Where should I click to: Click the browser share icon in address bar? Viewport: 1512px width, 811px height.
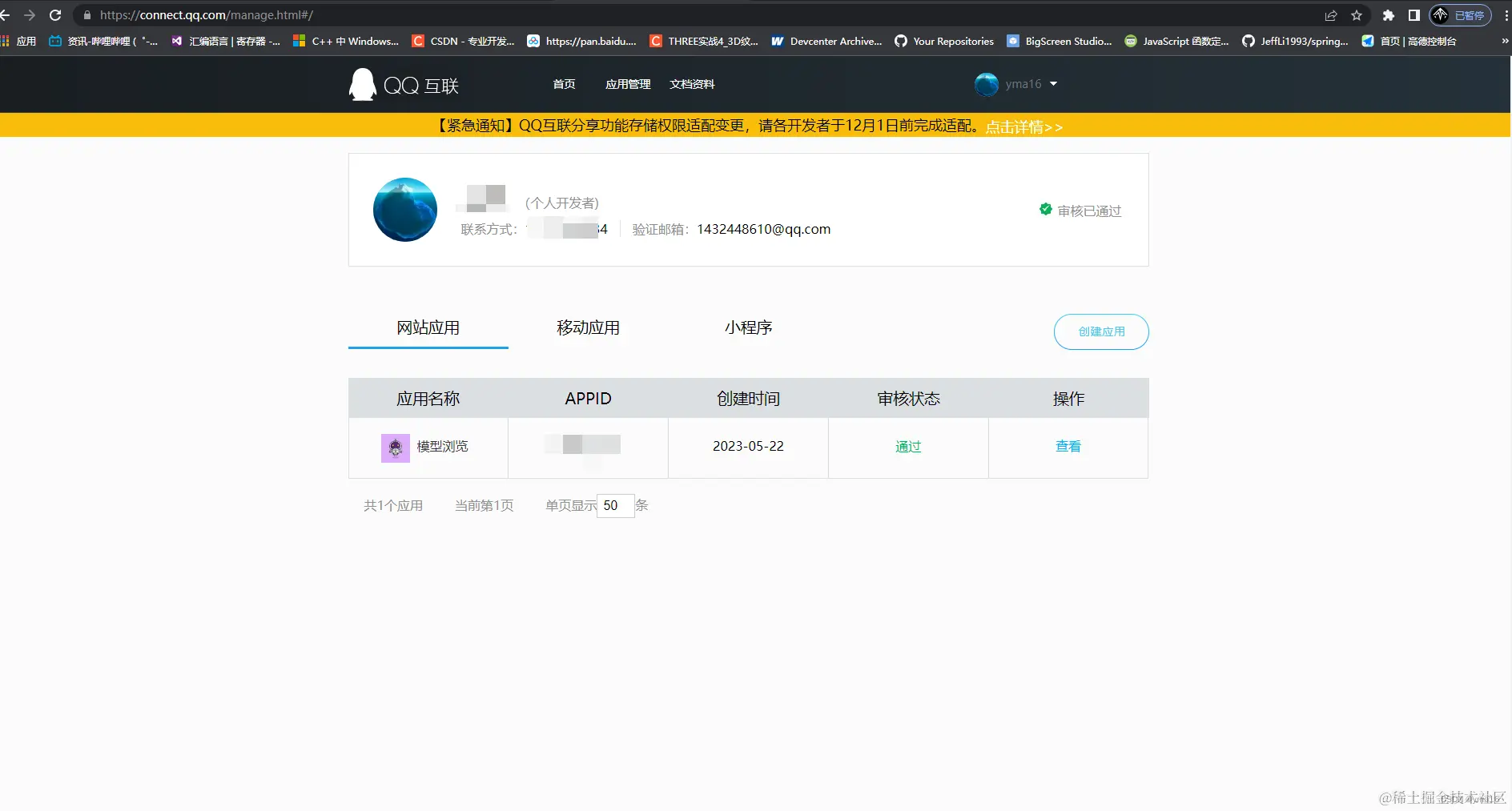click(x=1330, y=14)
